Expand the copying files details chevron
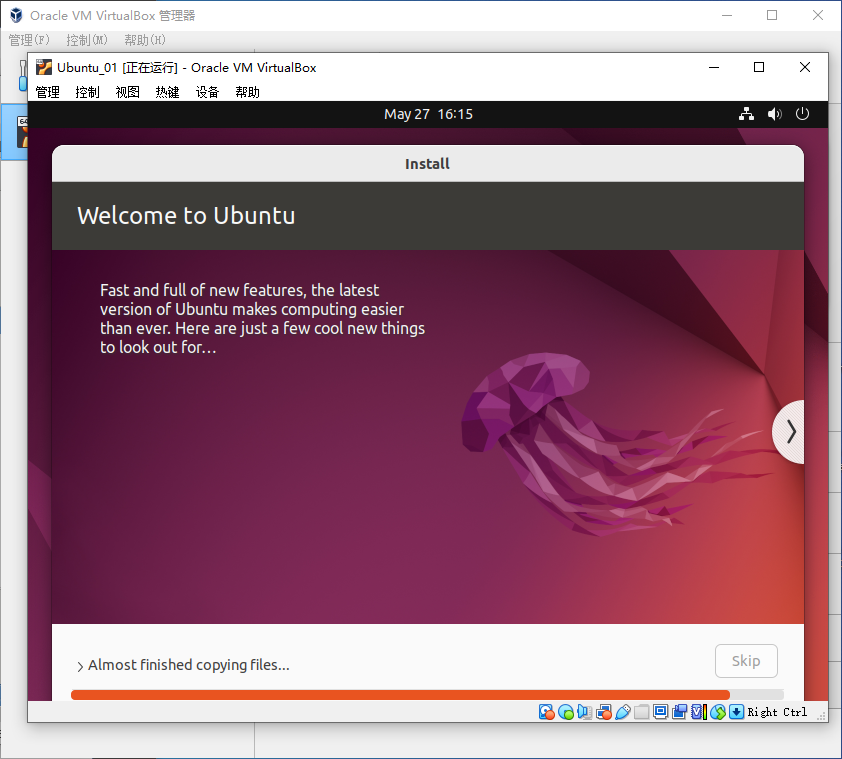 point(80,666)
